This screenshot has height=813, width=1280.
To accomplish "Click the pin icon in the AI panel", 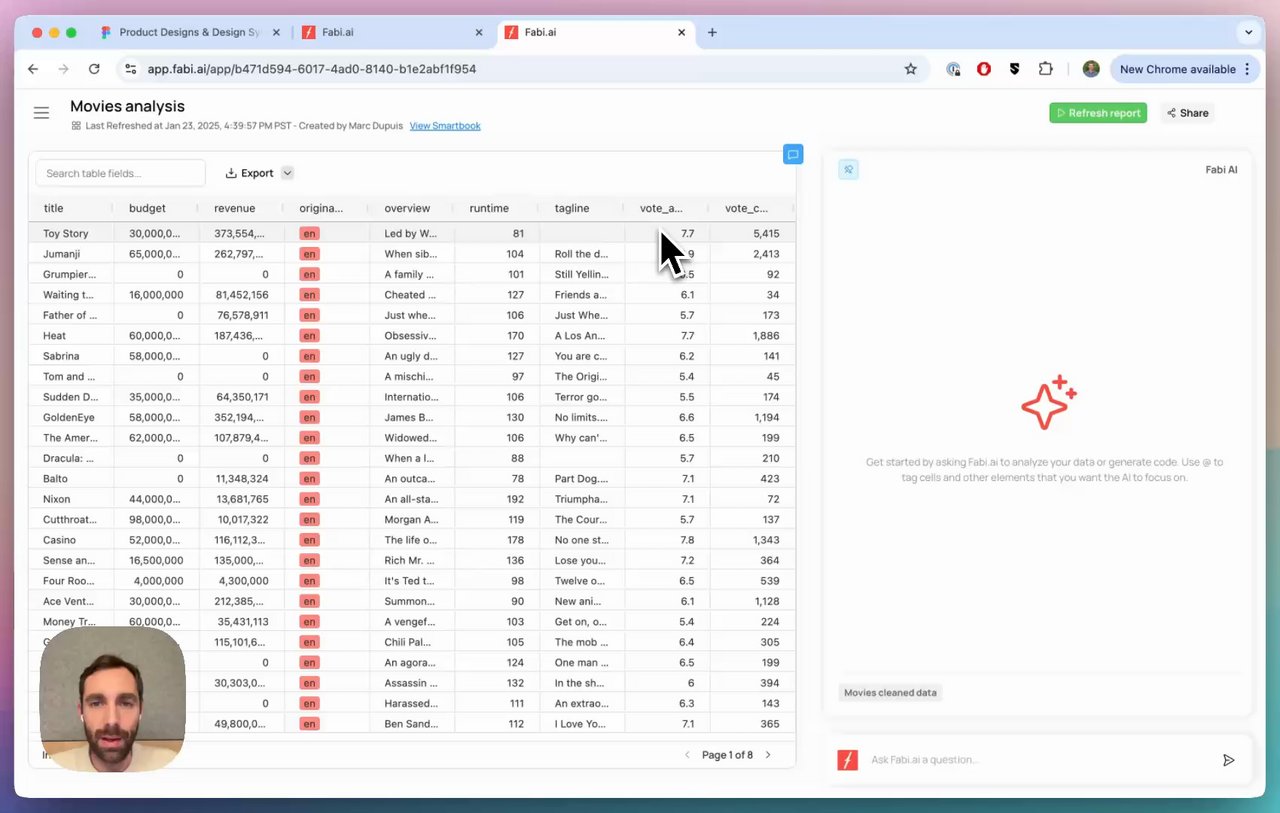I will coord(848,170).
